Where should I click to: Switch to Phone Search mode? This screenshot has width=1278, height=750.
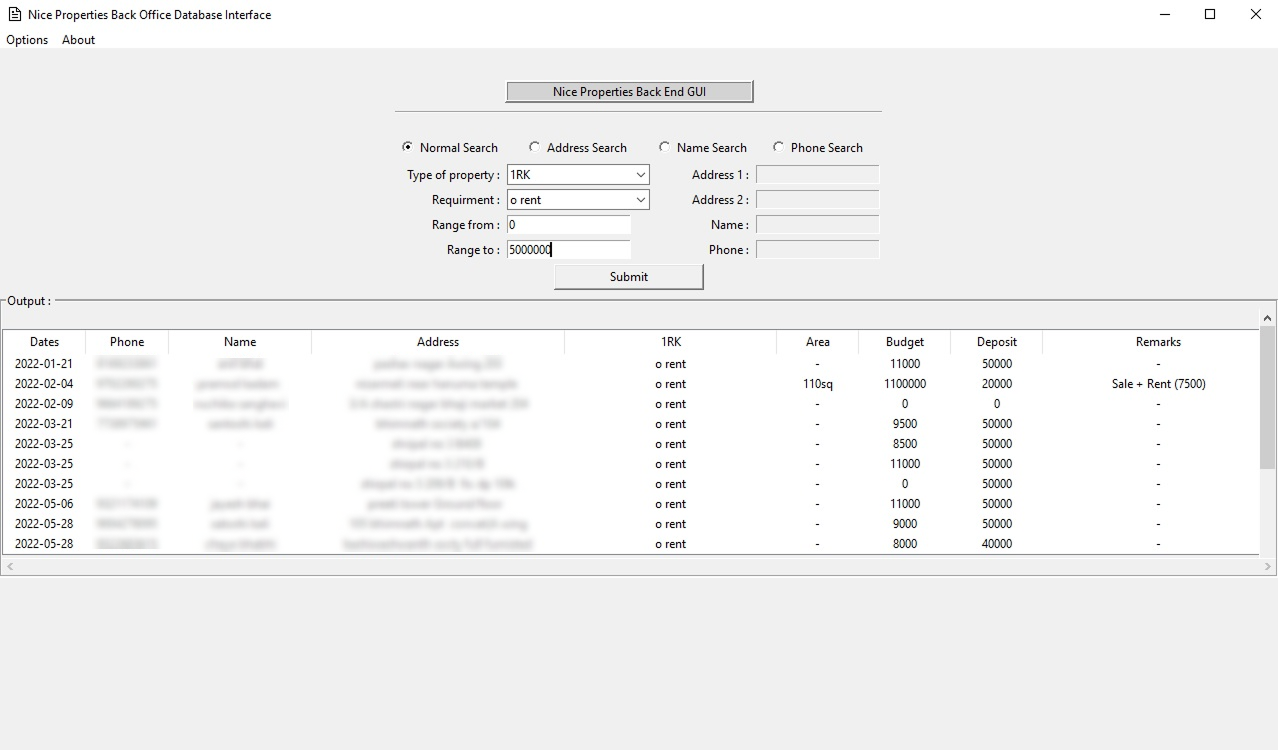tap(779, 147)
